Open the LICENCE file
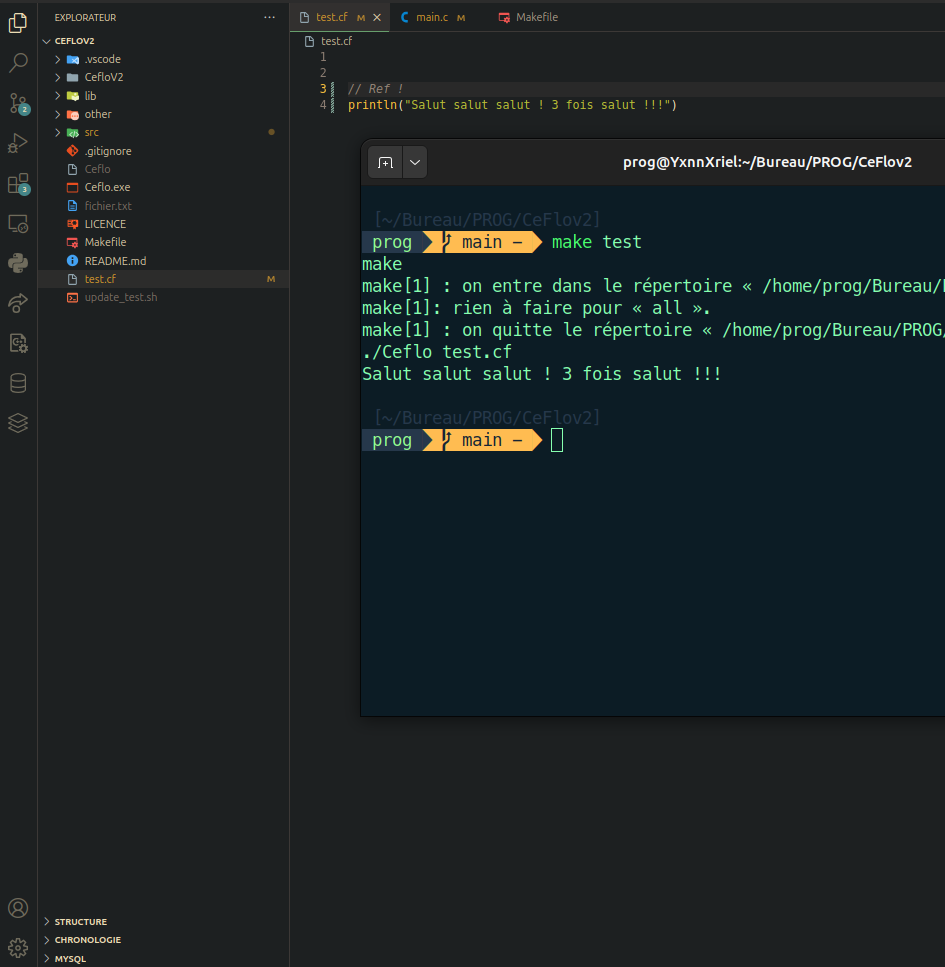This screenshot has height=967, width=945. [x=163, y=224]
